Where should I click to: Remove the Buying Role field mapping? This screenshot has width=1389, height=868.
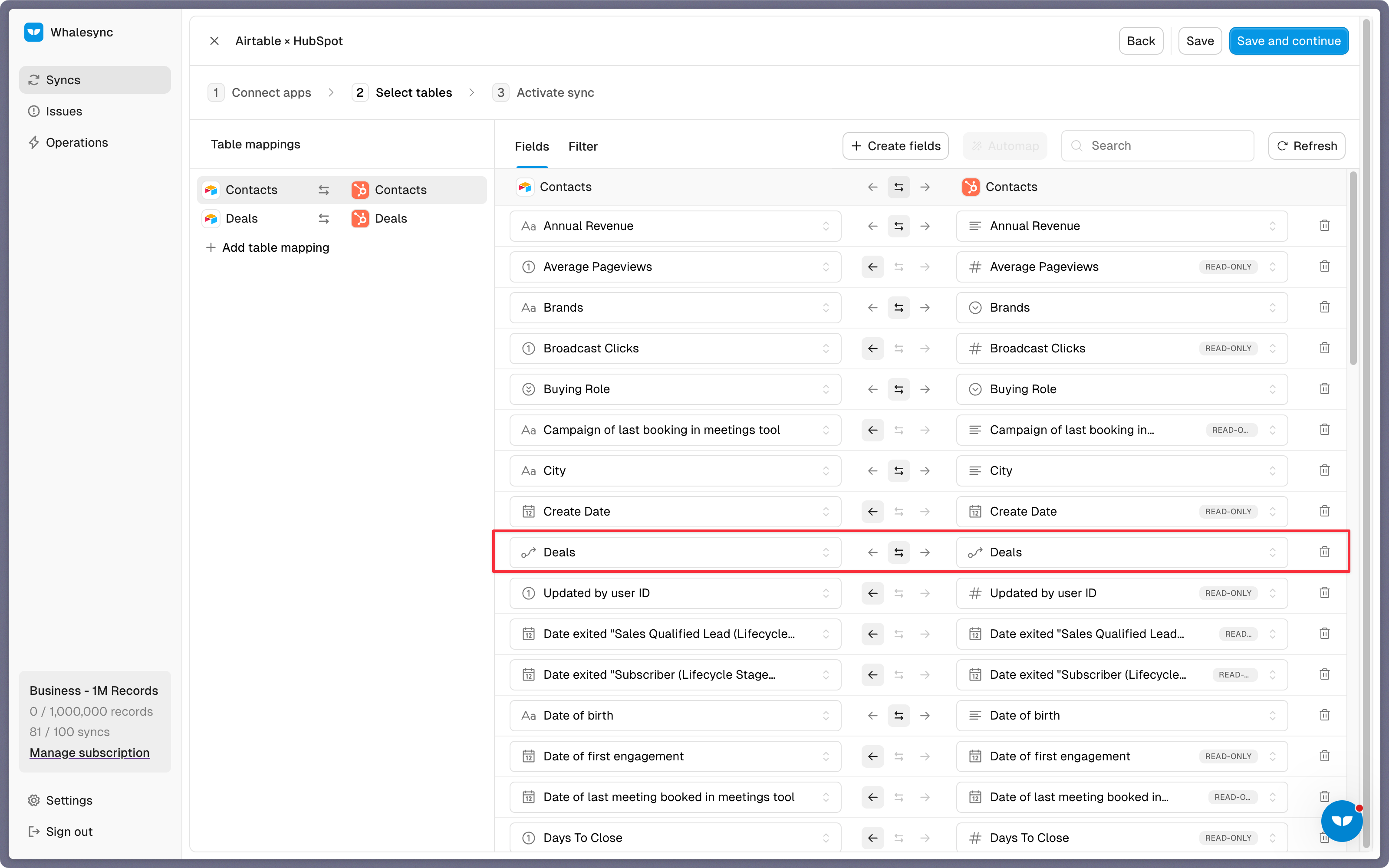click(x=1324, y=389)
